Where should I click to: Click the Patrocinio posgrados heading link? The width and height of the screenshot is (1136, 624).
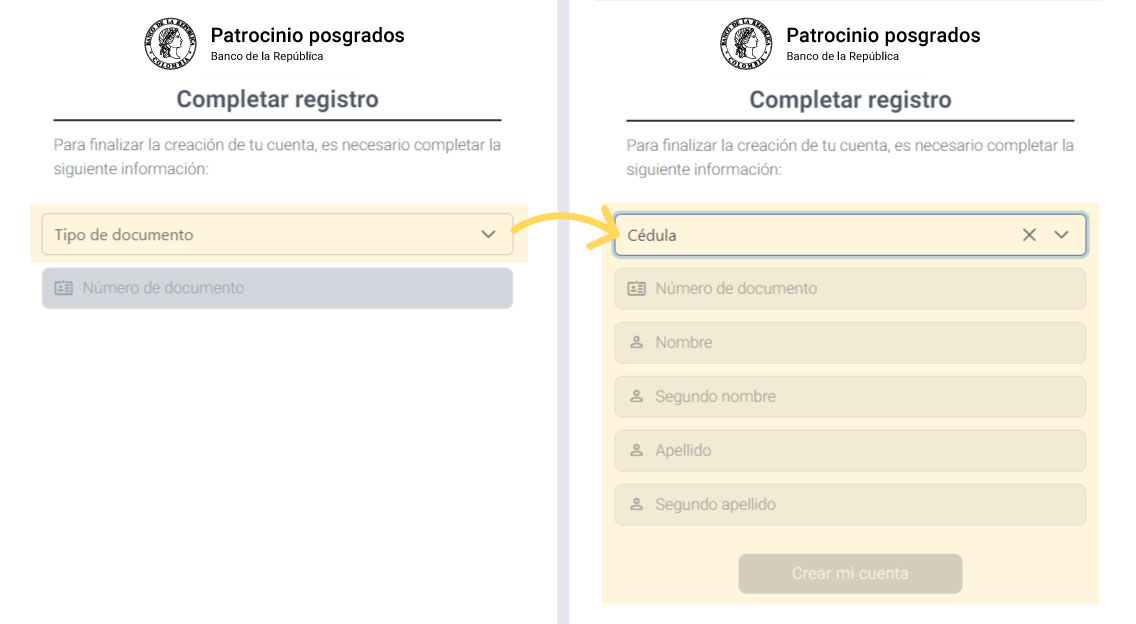click(306, 34)
